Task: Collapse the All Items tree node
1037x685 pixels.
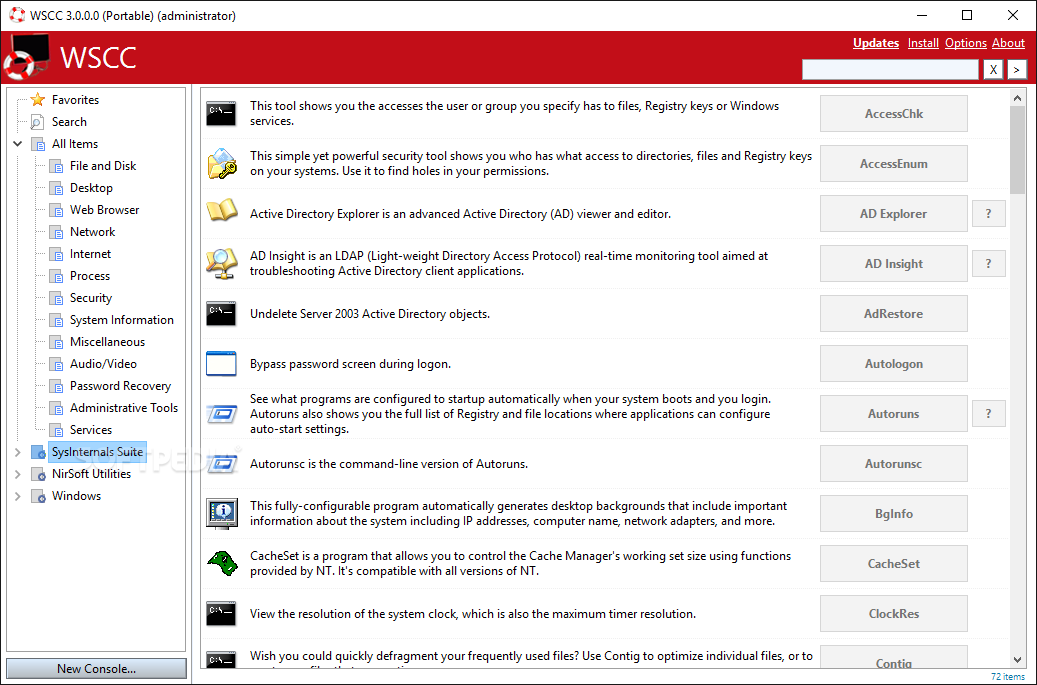Action: [17, 143]
